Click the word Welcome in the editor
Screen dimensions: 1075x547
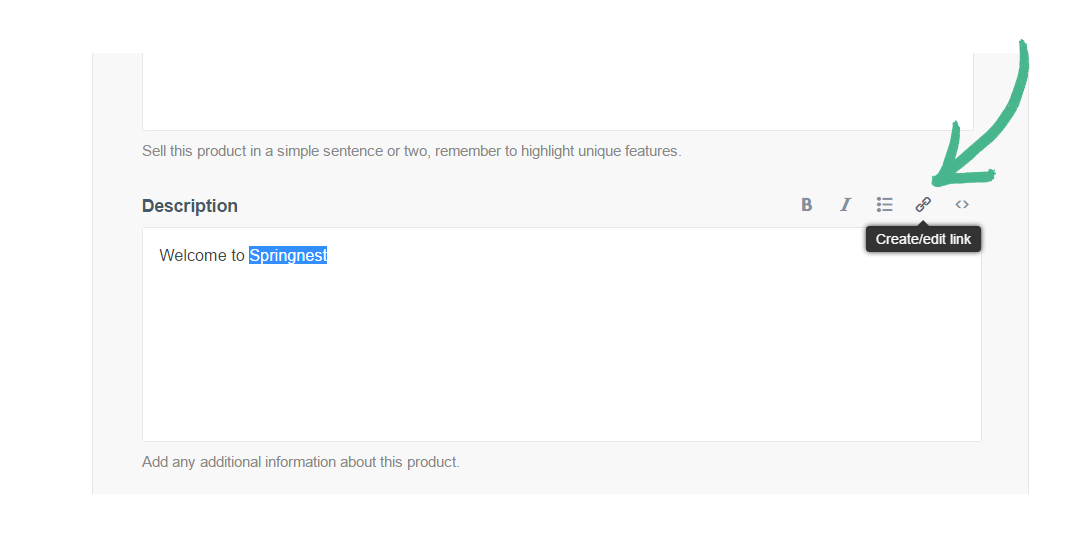pos(193,256)
